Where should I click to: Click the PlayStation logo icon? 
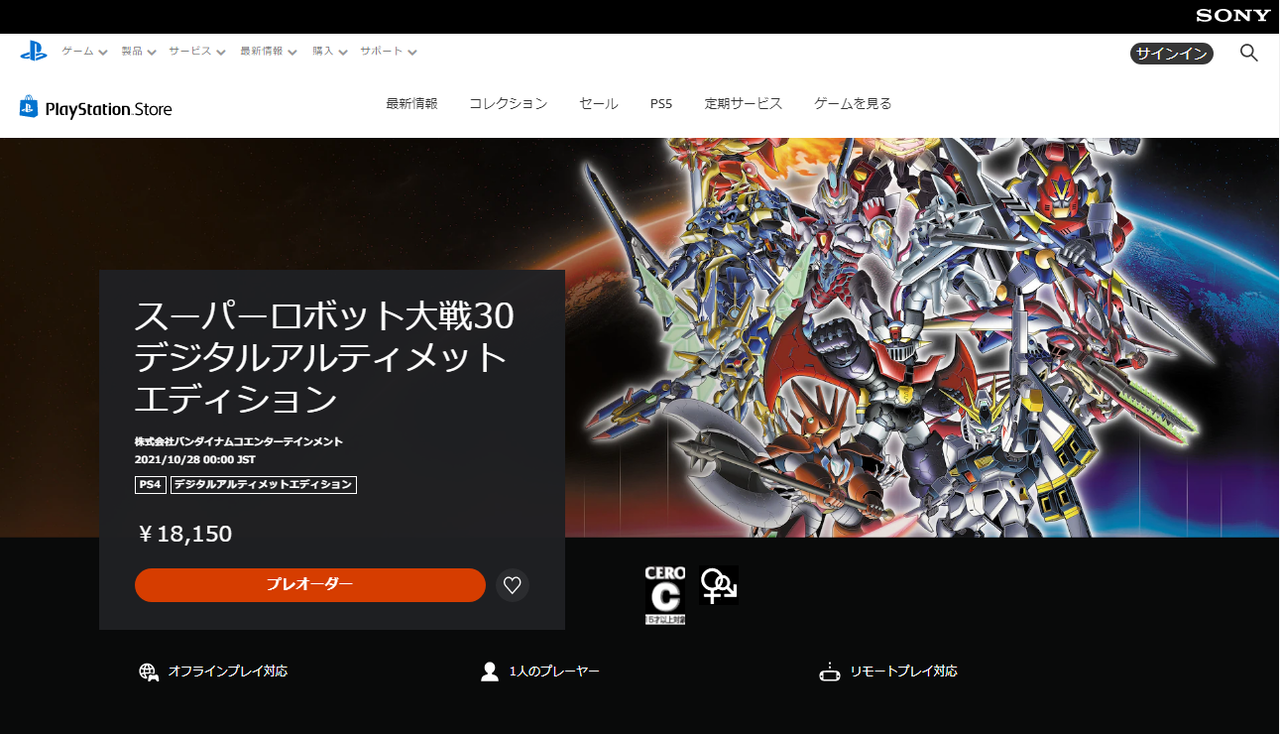coord(34,52)
